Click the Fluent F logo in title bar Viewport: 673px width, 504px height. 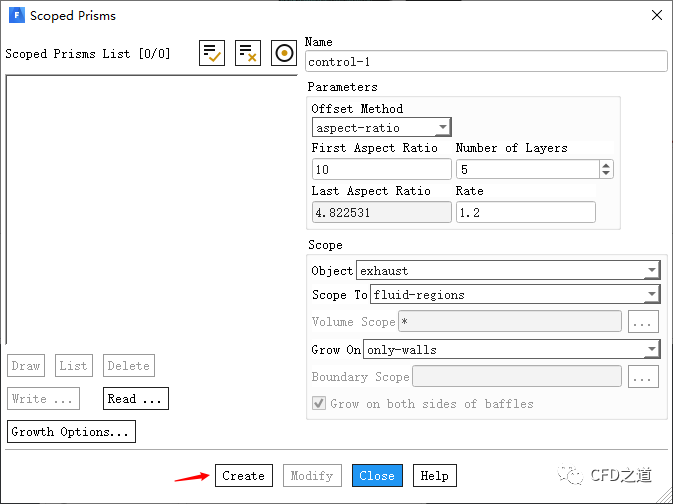coord(17,15)
